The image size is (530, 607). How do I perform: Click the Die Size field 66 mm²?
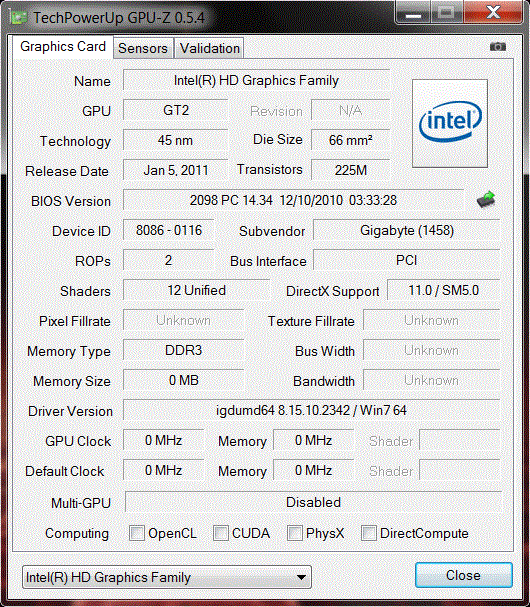tap(350, 140)
